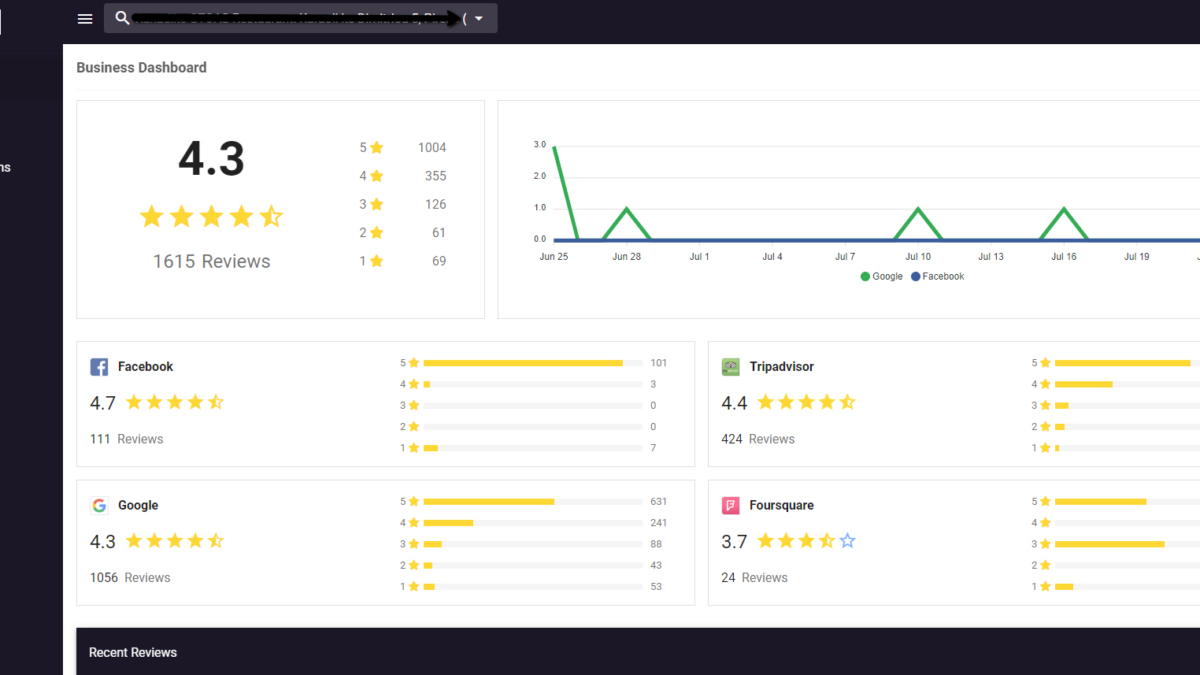Click the 69 one-star count

pyautogui.click(x=439, y=261)
